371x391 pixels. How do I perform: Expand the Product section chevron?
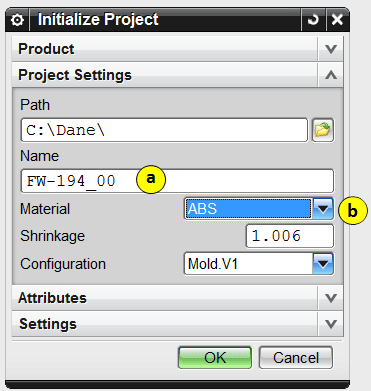pyautogui.click(x=331, y=49)
